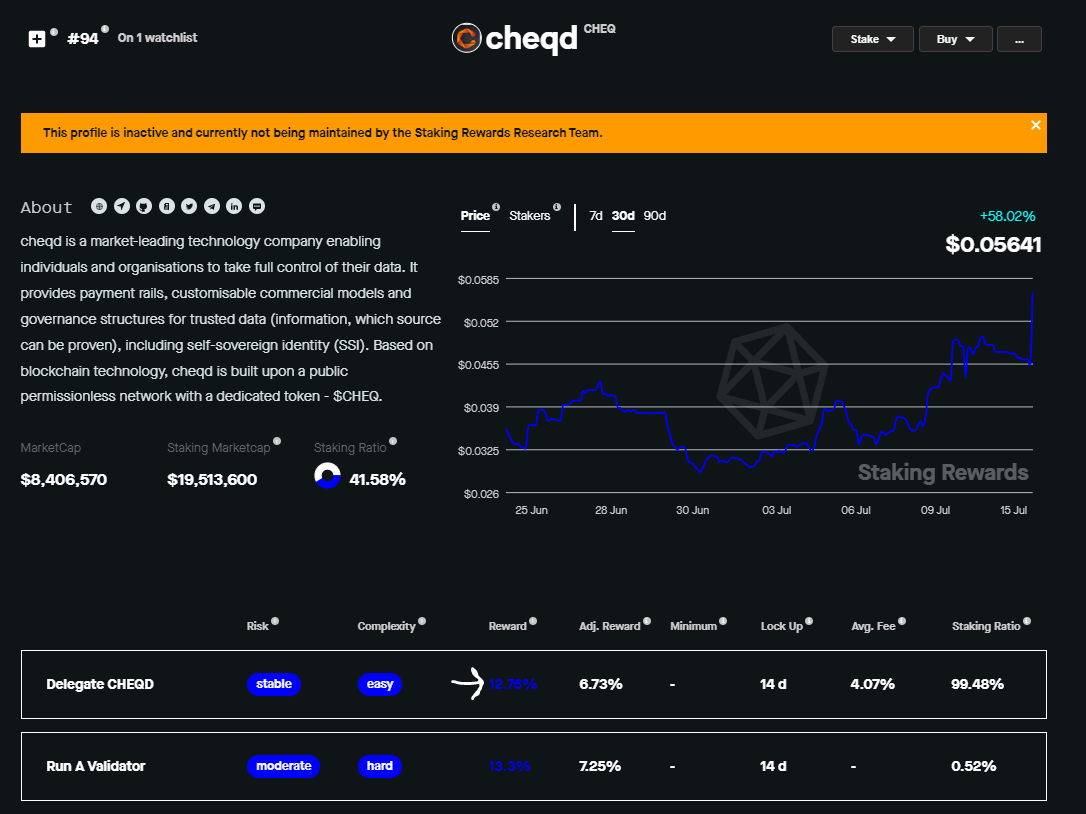Show info tooltip for Staking Marketcap
The image size is (1086, 814).
(277, 441)
